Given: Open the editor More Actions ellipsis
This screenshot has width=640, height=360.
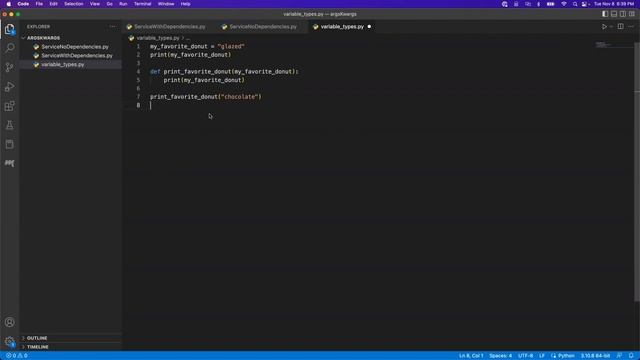Looking at the screenshot, I should (x=631, y=27).
